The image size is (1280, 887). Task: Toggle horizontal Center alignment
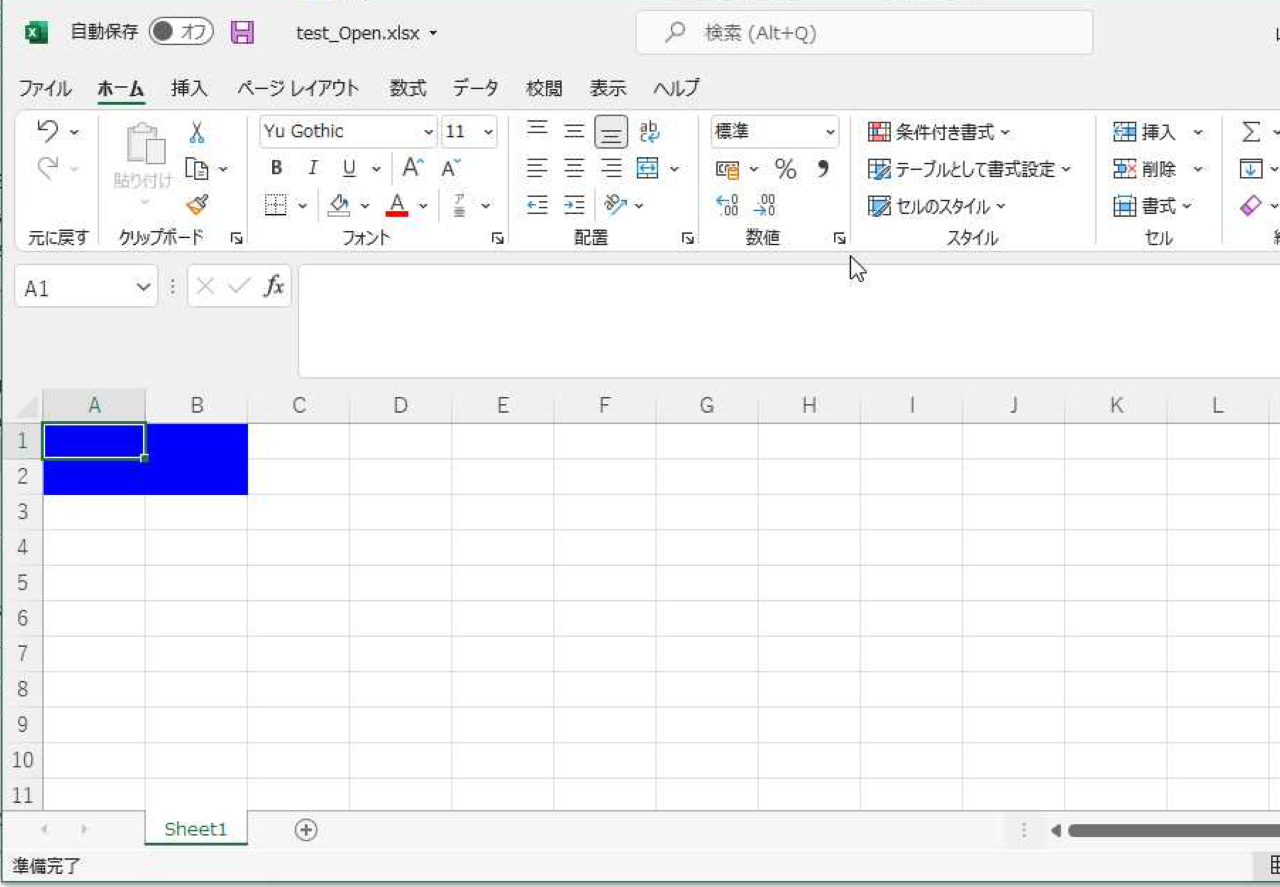click(574, 168)
